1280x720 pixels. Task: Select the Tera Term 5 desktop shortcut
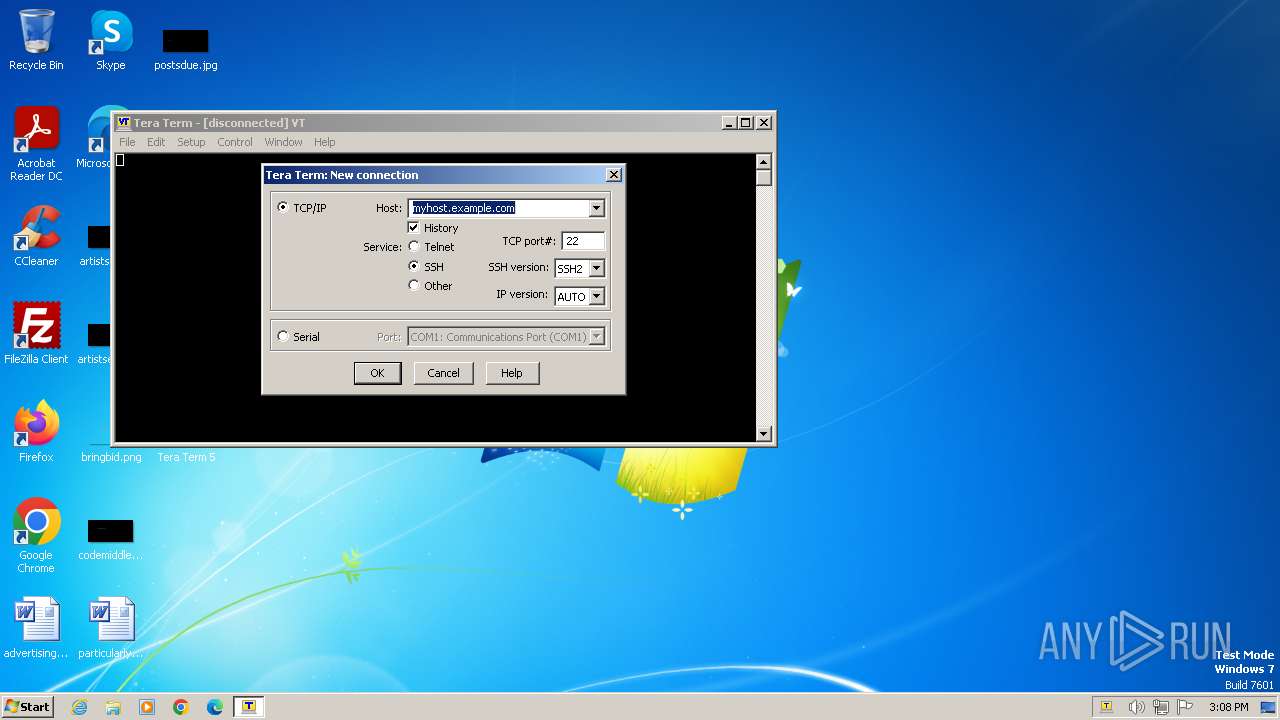(186, 457)
